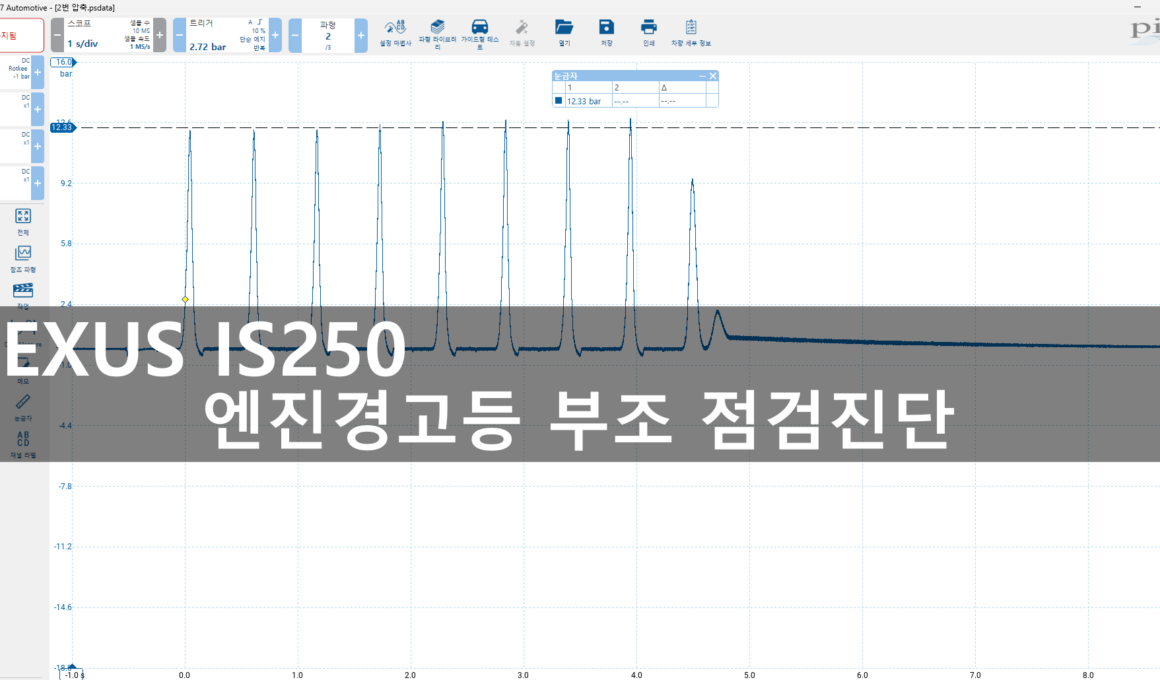Minimize the 눈금자 ruler panel
This screenshot has width=1160, height=680.
click(701, 76)
